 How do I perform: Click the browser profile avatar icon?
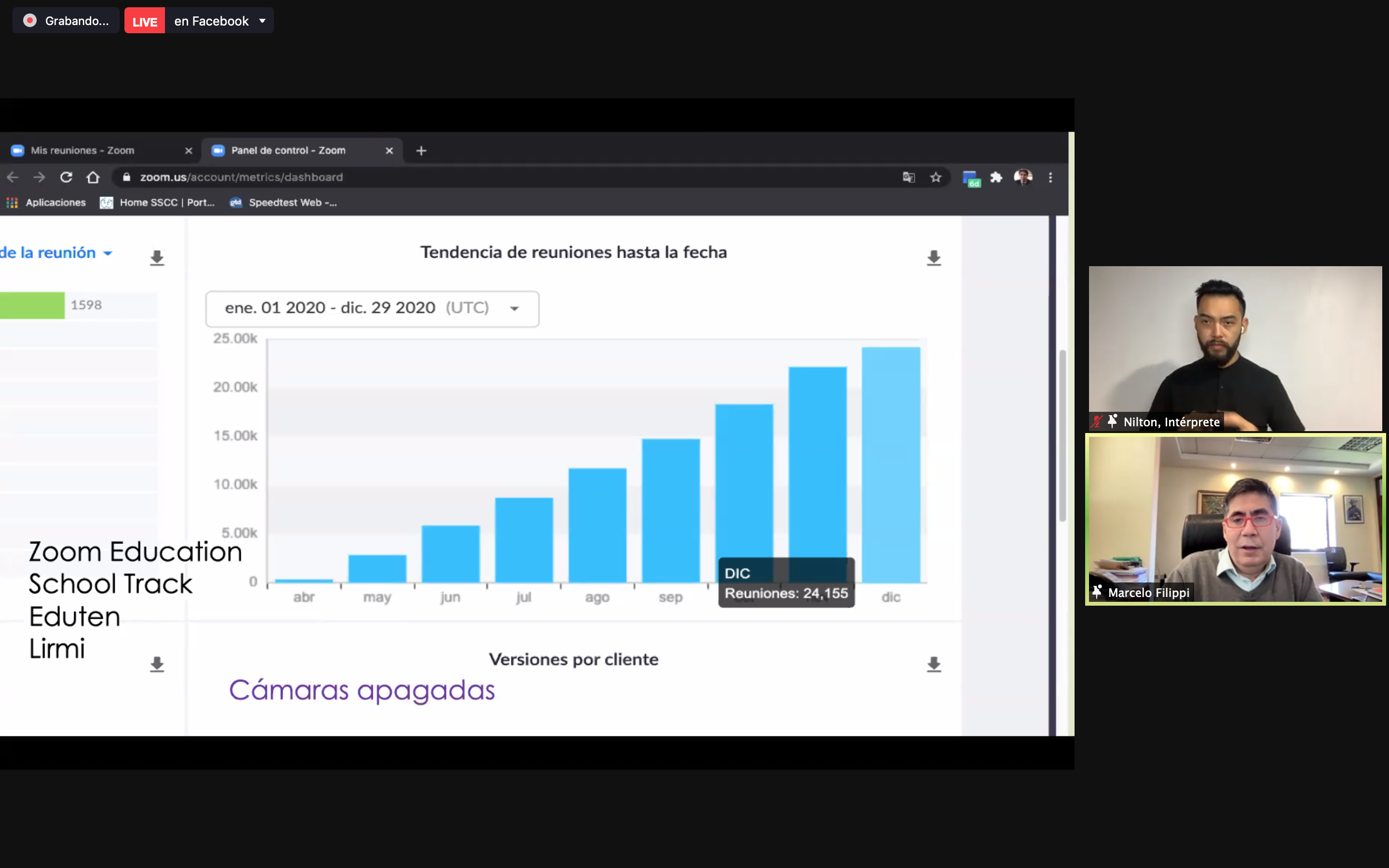1023,177
